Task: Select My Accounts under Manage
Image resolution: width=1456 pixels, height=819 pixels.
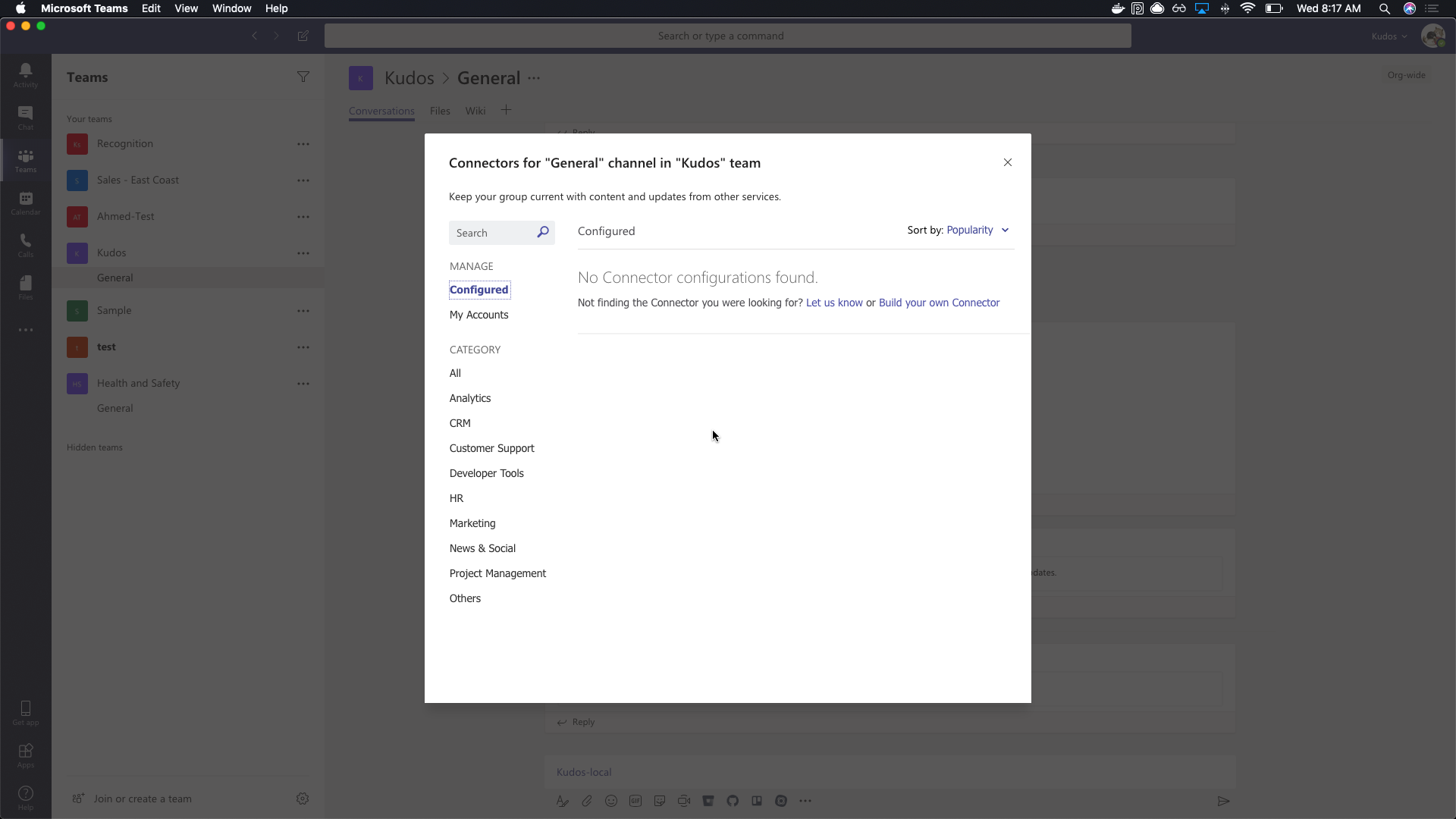Action: click(479, 315)
